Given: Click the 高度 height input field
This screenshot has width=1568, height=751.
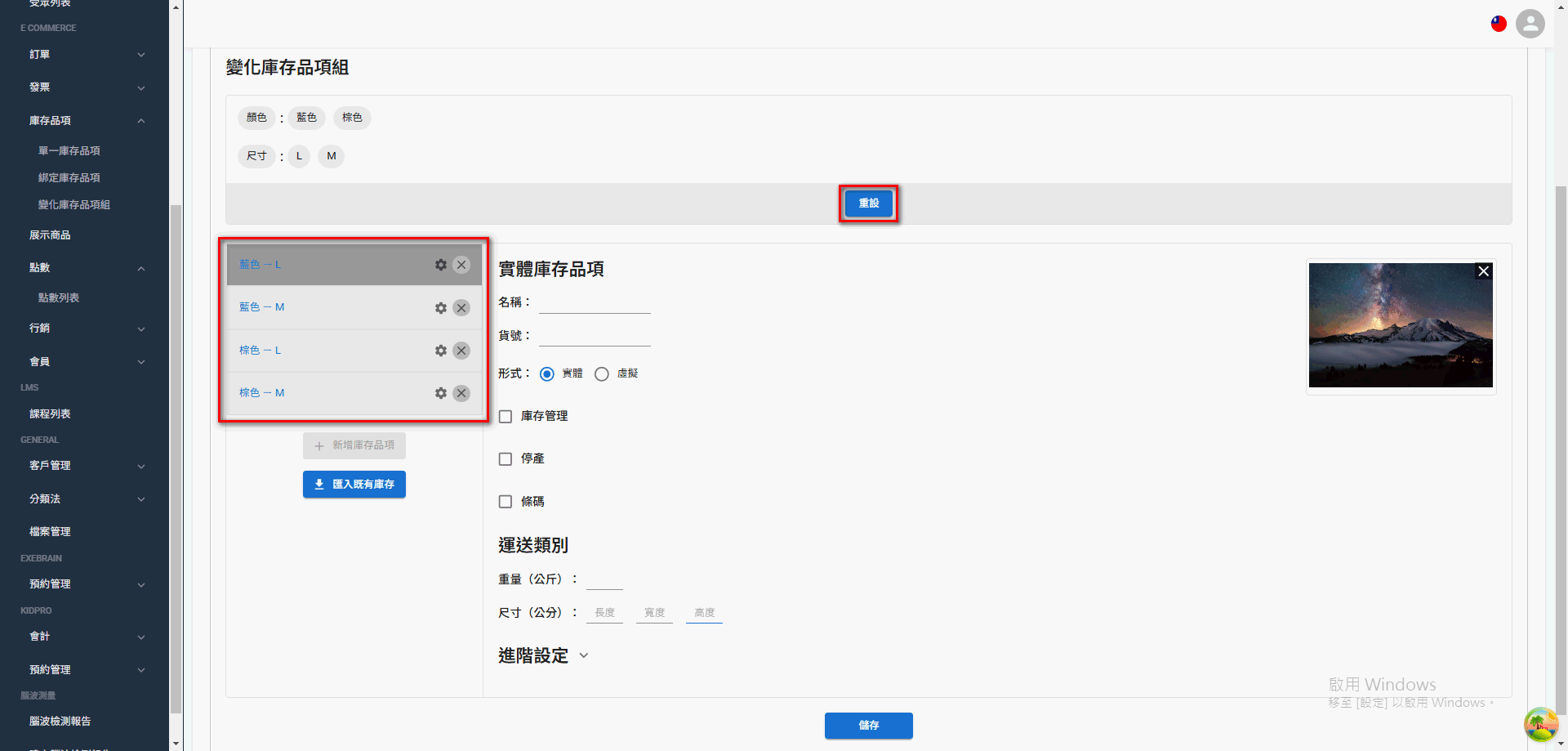Looking at the screenshot, I should 704,613.
